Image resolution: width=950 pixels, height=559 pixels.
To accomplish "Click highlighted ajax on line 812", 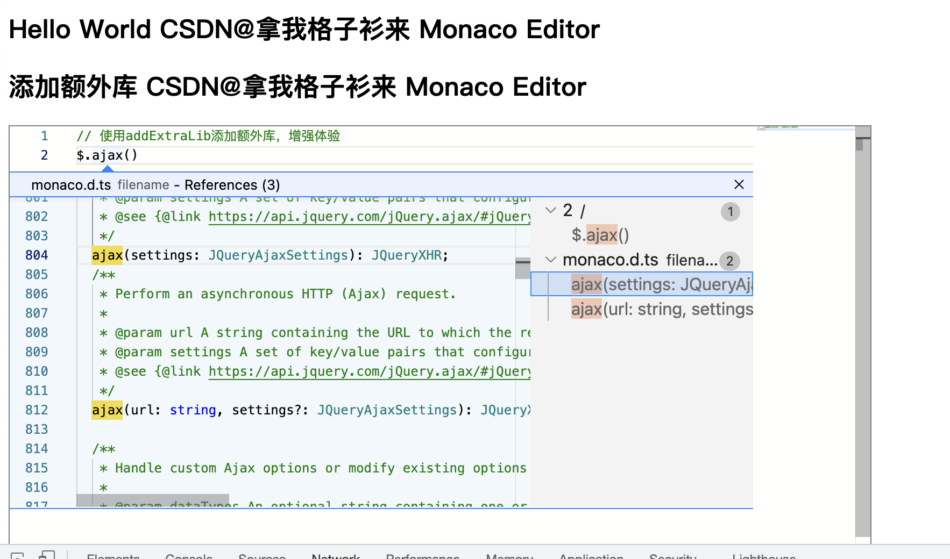I will (107, 410).
